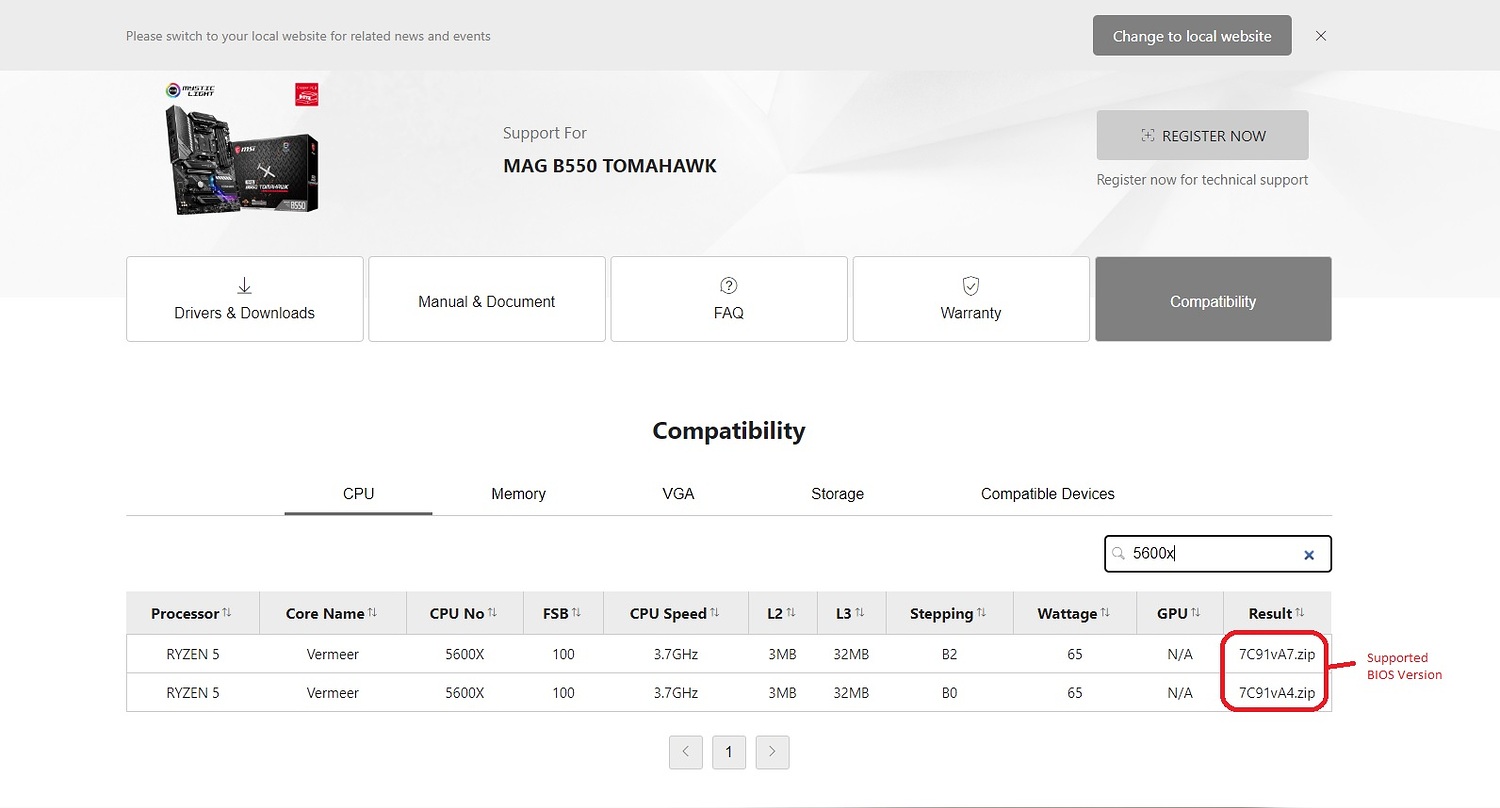This screenshot has height=808, width=1500.
Task: Switch to the VGA tab
Action: coord(678,494)
